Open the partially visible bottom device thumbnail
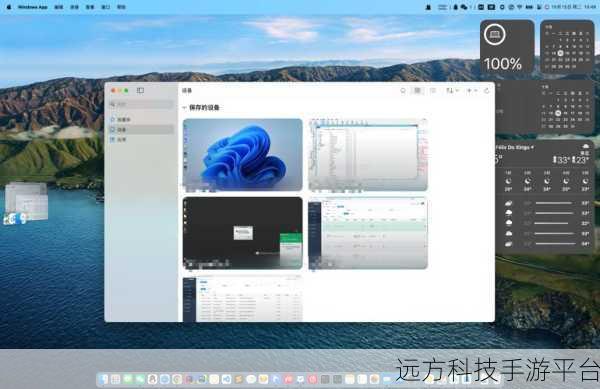600x389 pixels. coord(243,298)
